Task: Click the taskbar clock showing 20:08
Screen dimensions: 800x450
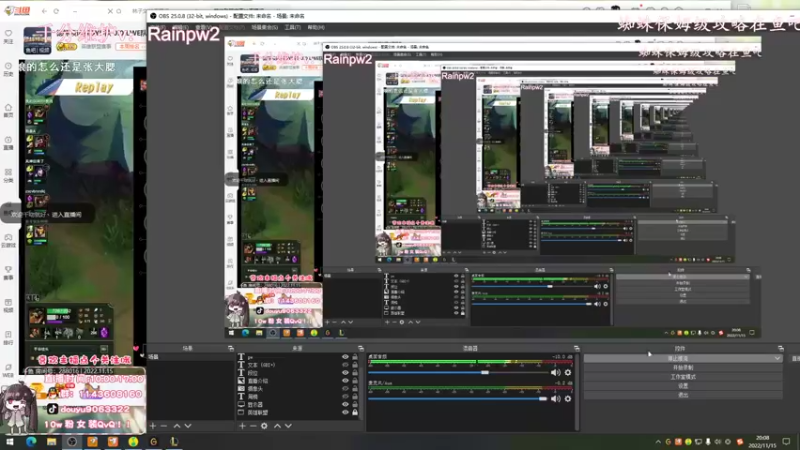Action: tap(762, 442)
